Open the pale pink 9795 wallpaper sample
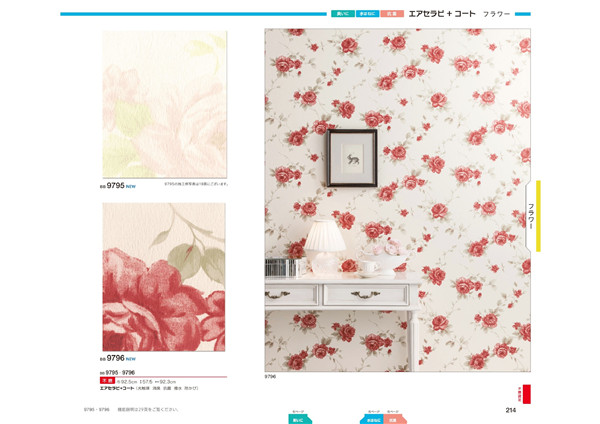 pyautogui.click(x=165, y=104)
